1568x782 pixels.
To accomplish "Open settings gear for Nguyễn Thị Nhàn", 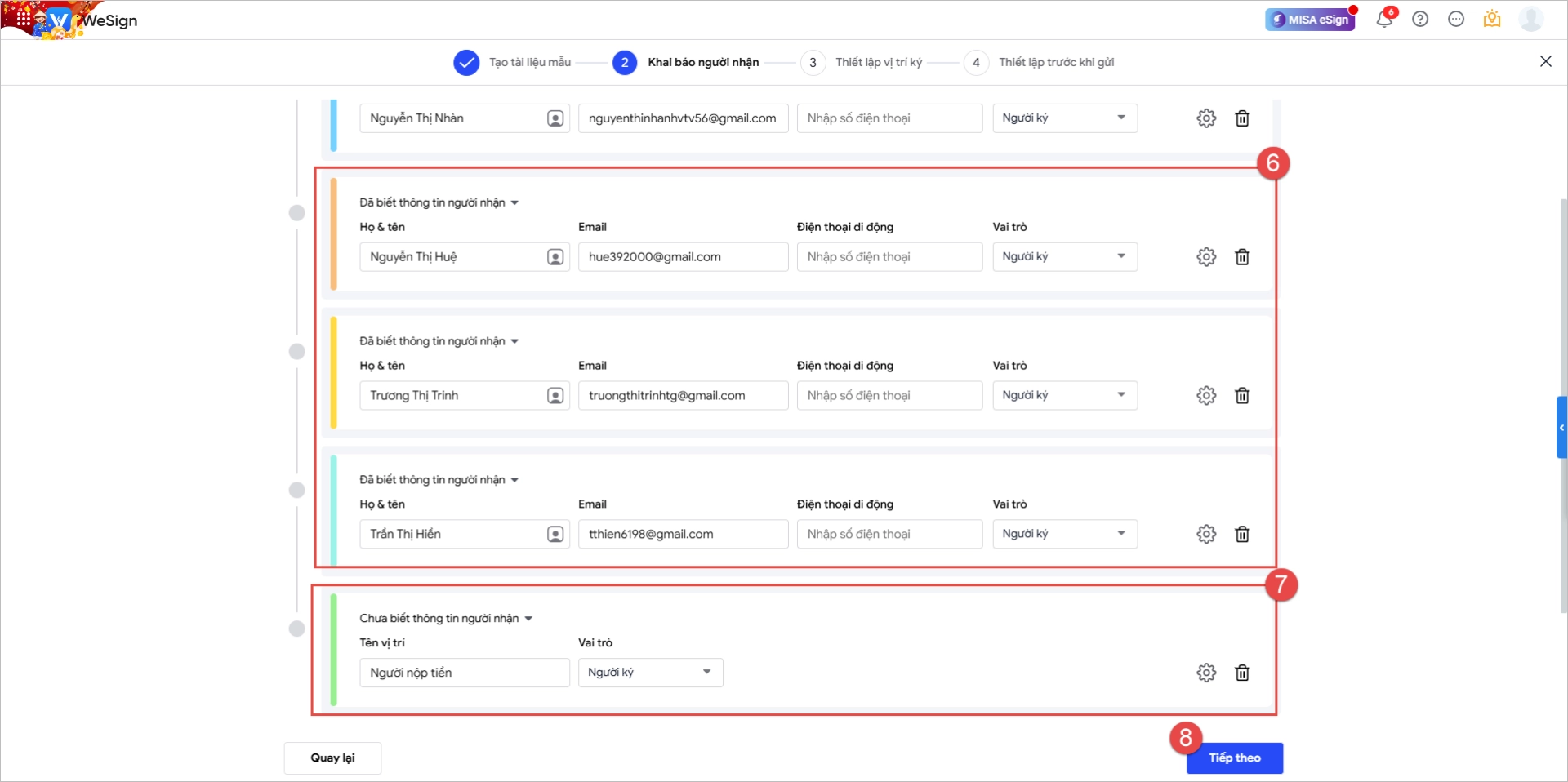I will point(1206,118).
